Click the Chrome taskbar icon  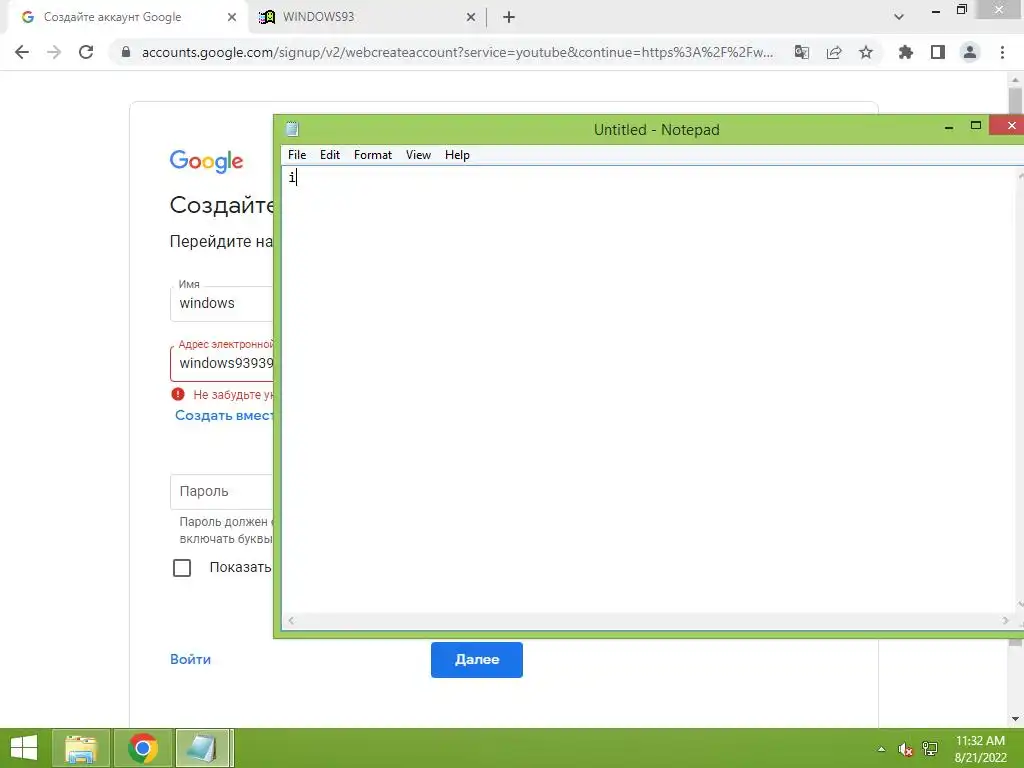(143, 748)
